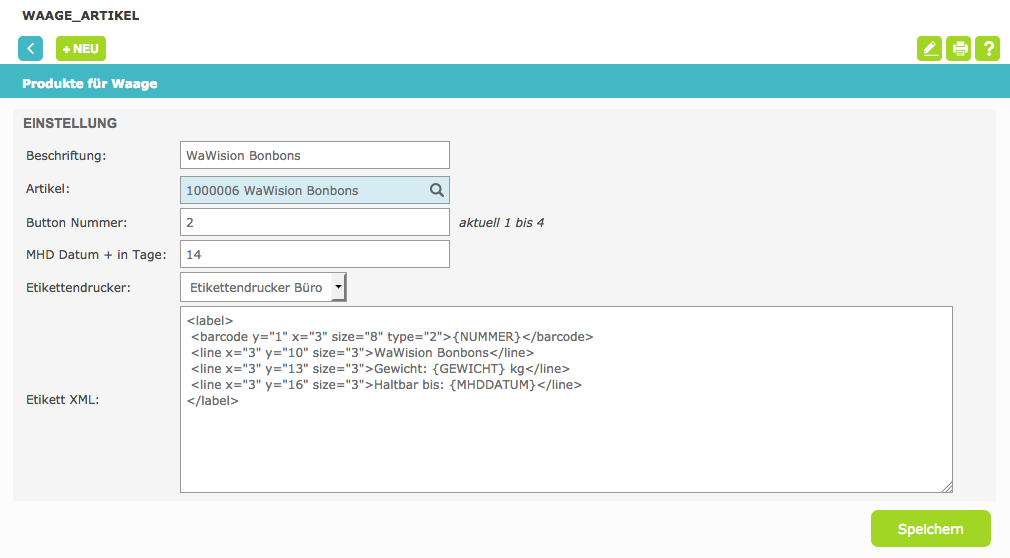Click the EINSTELLUNG section heading
Image resolution: width=1010 pixels, height=558 pixels.
pos(70,124)
